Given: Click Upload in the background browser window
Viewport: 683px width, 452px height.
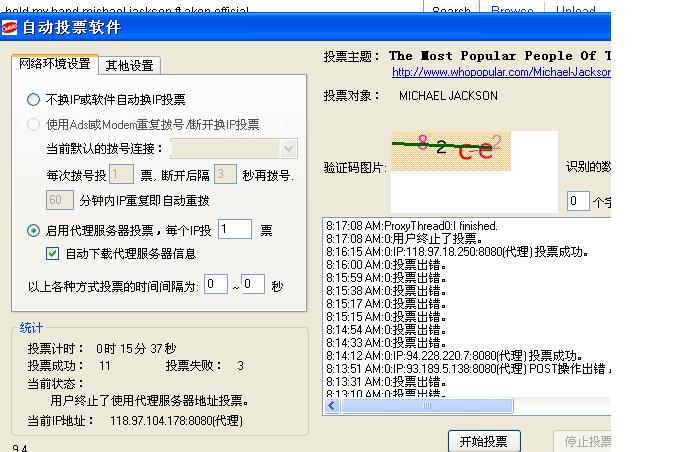Looking at the screenshot, I should point(576,9).
